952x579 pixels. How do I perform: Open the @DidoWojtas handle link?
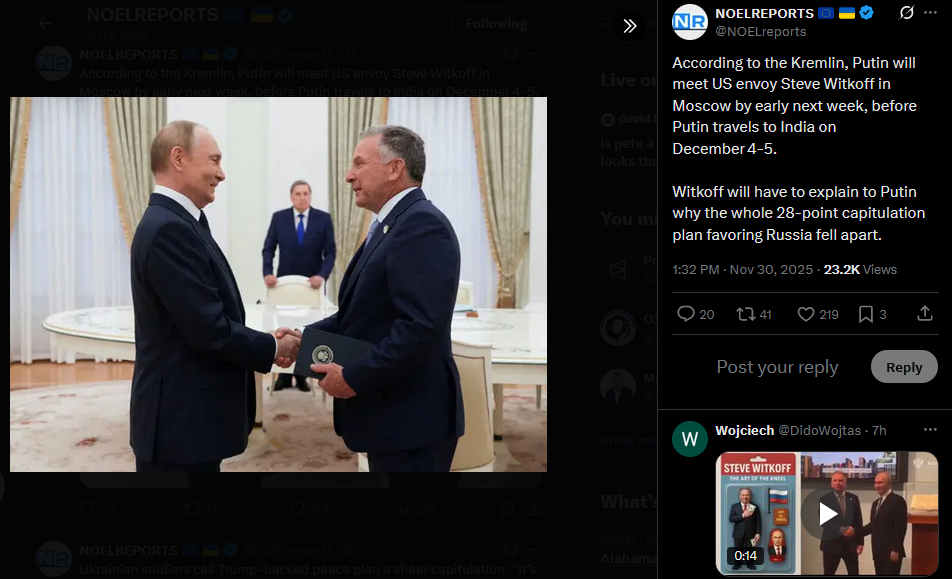click(x=820, y=430)
